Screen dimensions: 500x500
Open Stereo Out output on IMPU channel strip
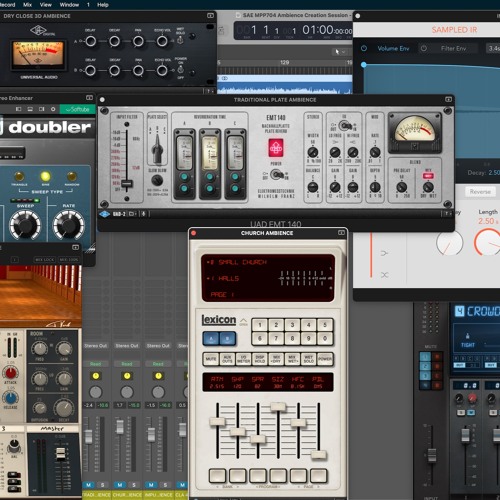158,346
